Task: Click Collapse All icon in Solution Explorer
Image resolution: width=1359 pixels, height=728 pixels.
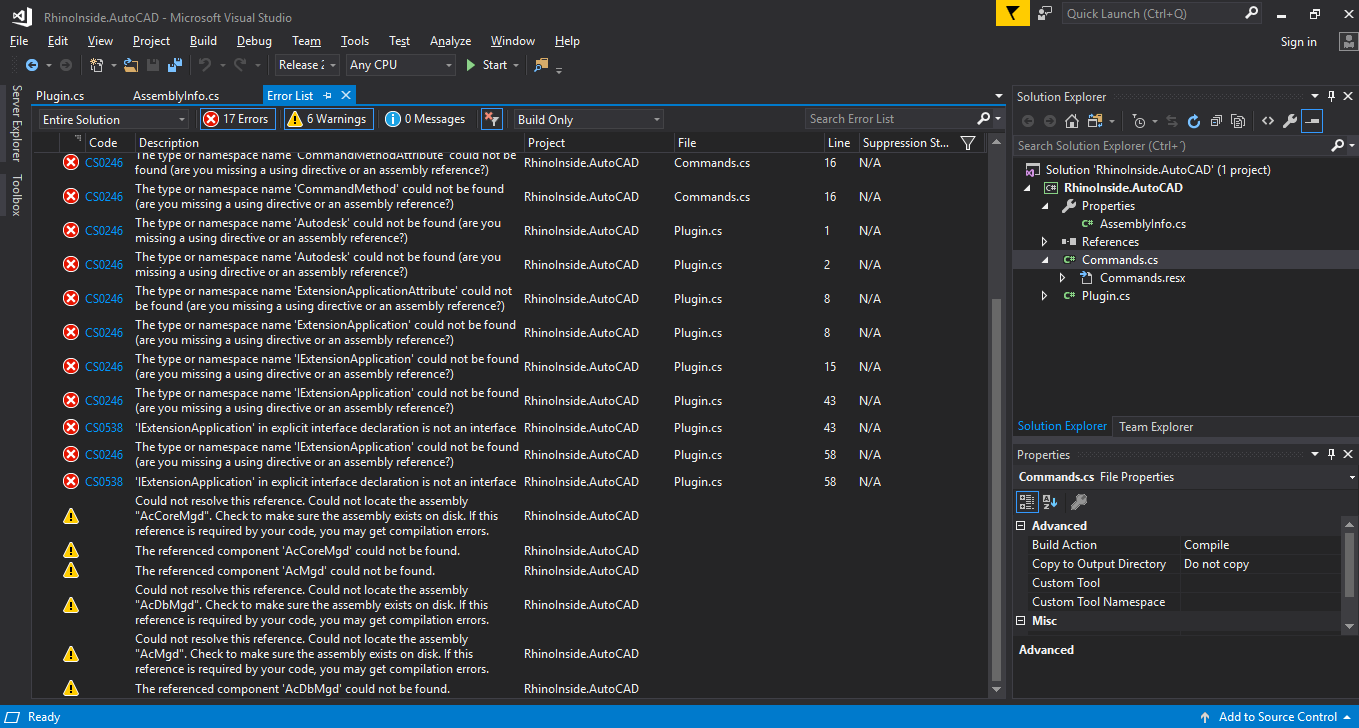Action: click(x=1216, y=121)
